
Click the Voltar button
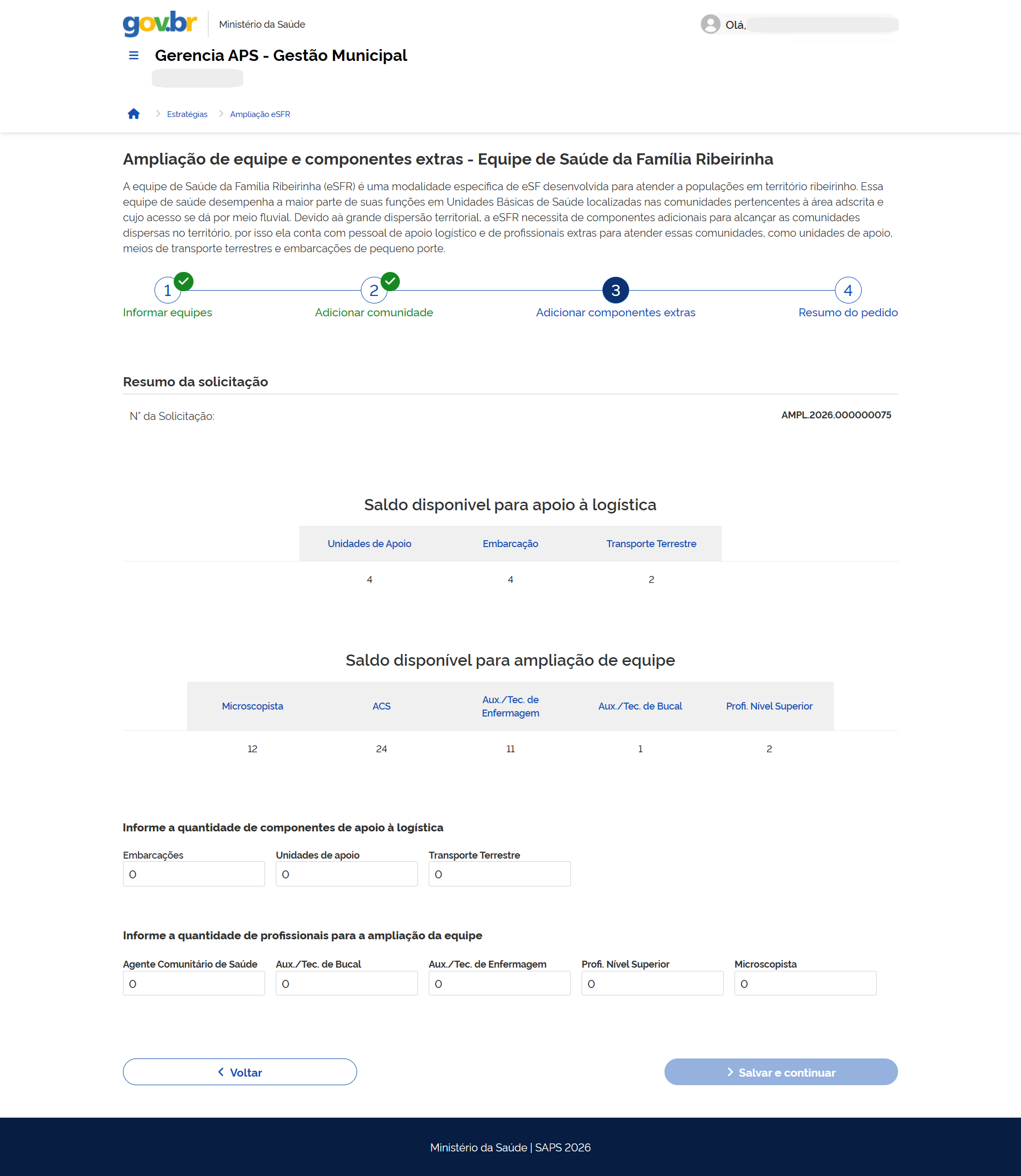239,1072
